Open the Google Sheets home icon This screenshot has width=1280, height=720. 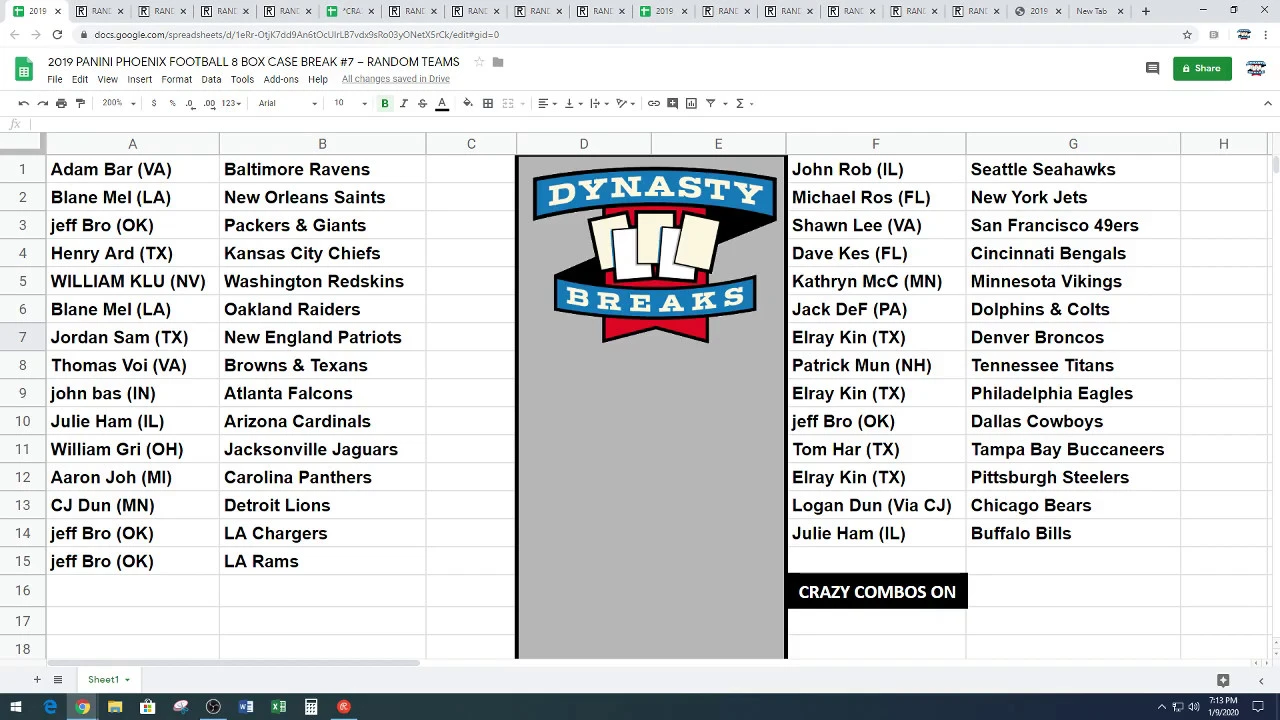coord(24,69)
